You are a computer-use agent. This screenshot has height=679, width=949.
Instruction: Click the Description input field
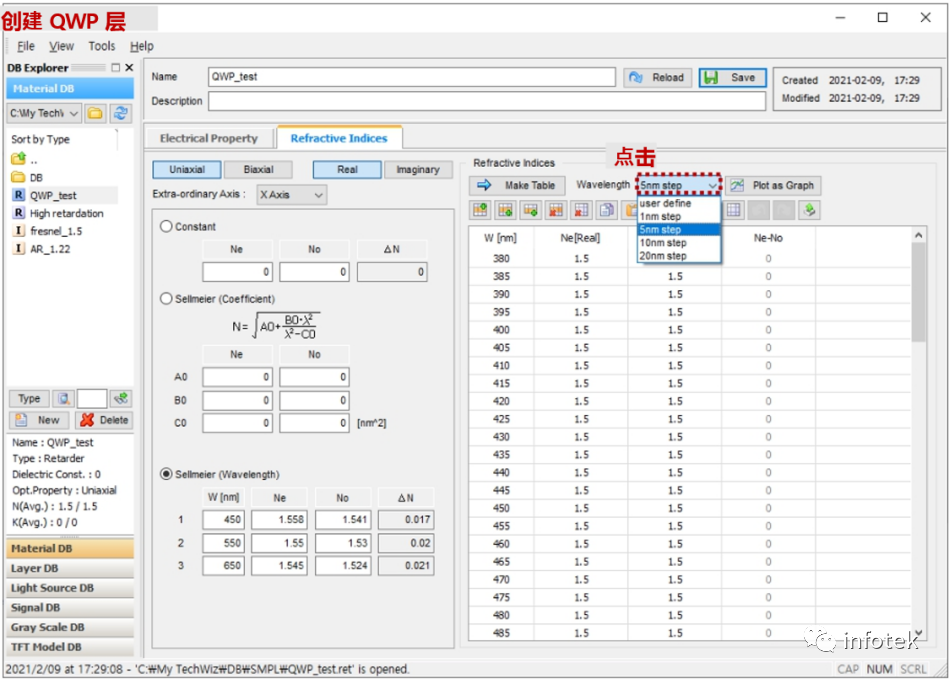click(x=487, y=101)
